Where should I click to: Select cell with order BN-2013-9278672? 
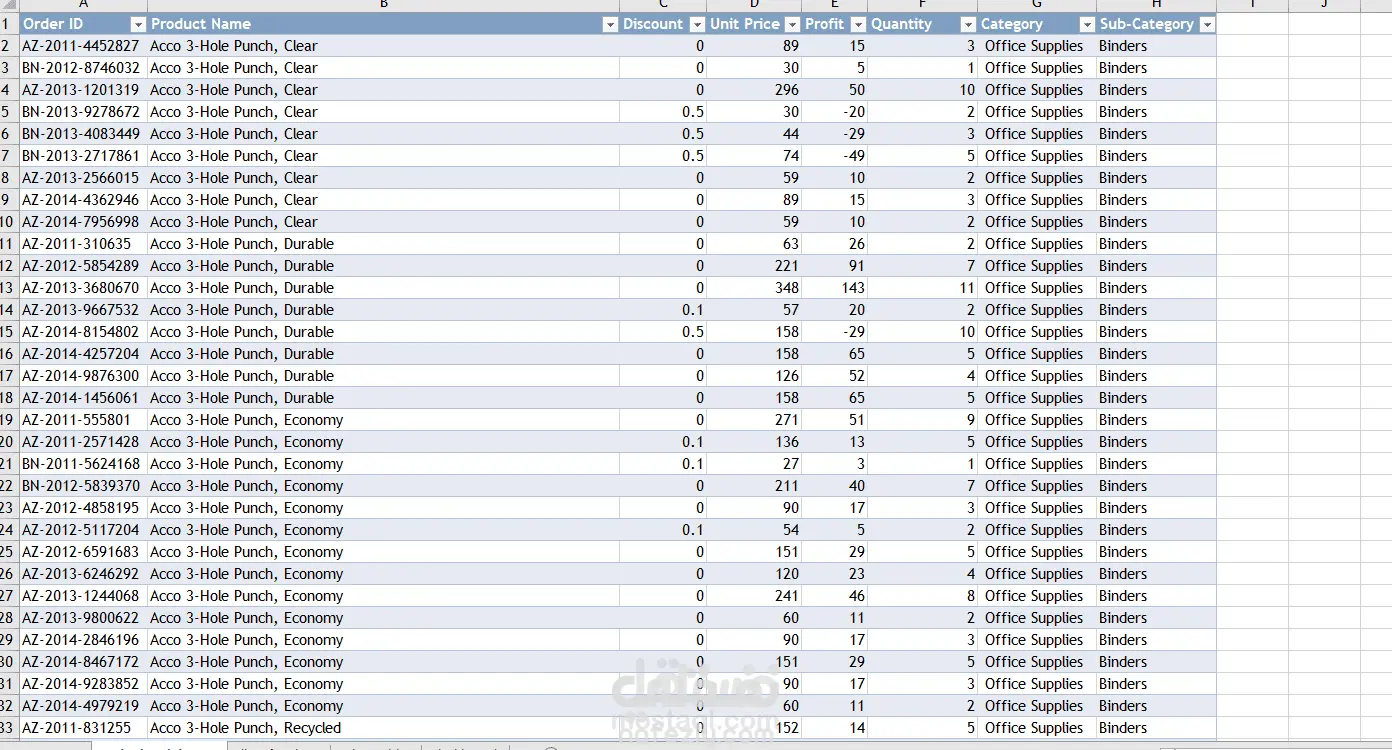(x=83, y=112)
